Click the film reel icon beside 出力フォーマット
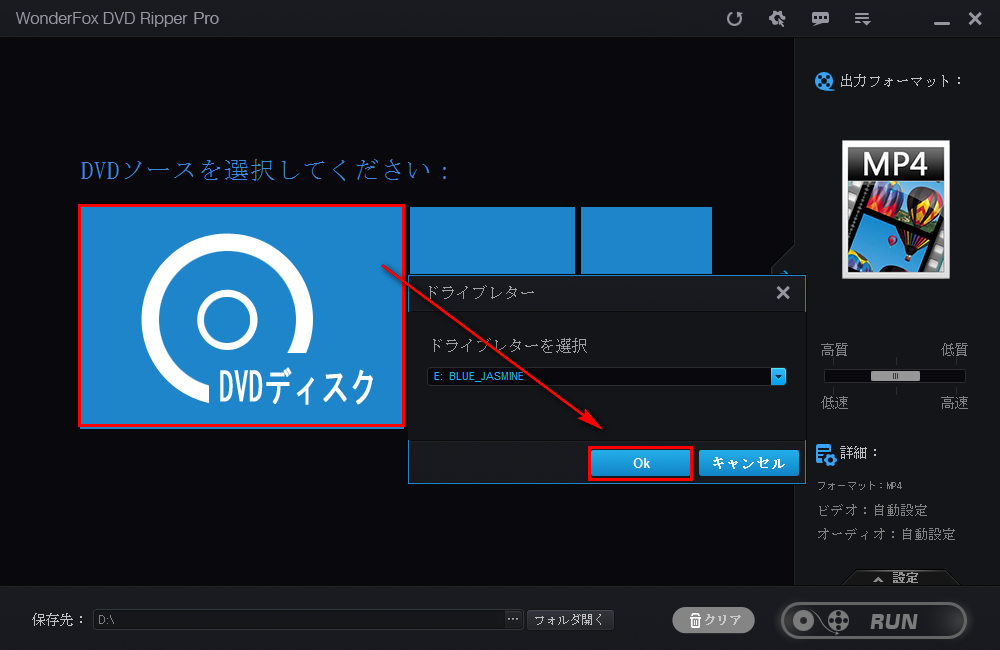 824,82
